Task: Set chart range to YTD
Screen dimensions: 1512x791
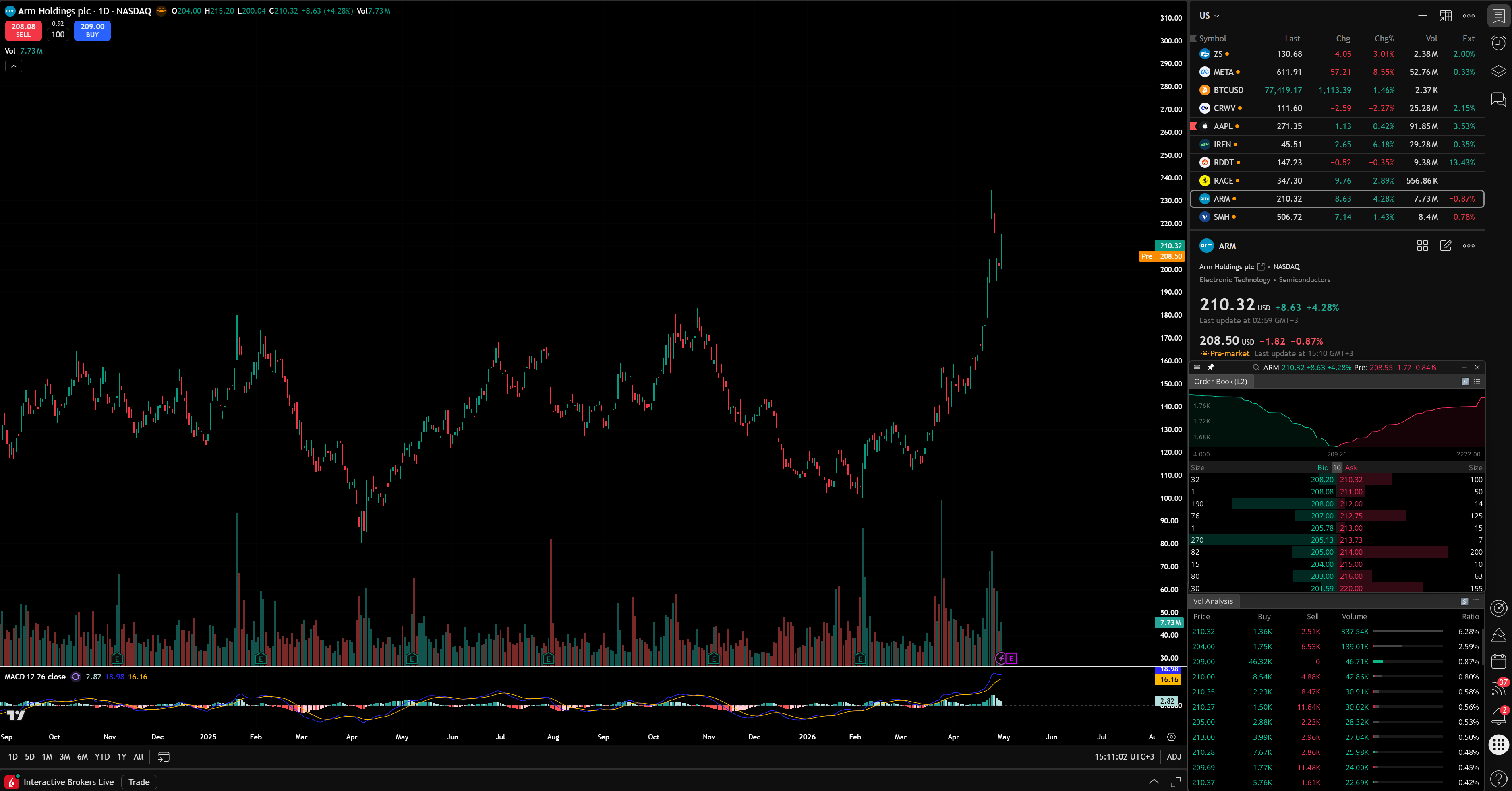Action: tap(102, 756)
